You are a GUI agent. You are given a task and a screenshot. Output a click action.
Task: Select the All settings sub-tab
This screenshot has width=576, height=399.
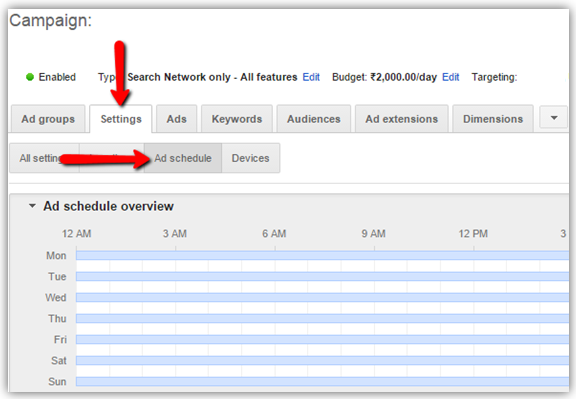44,158
